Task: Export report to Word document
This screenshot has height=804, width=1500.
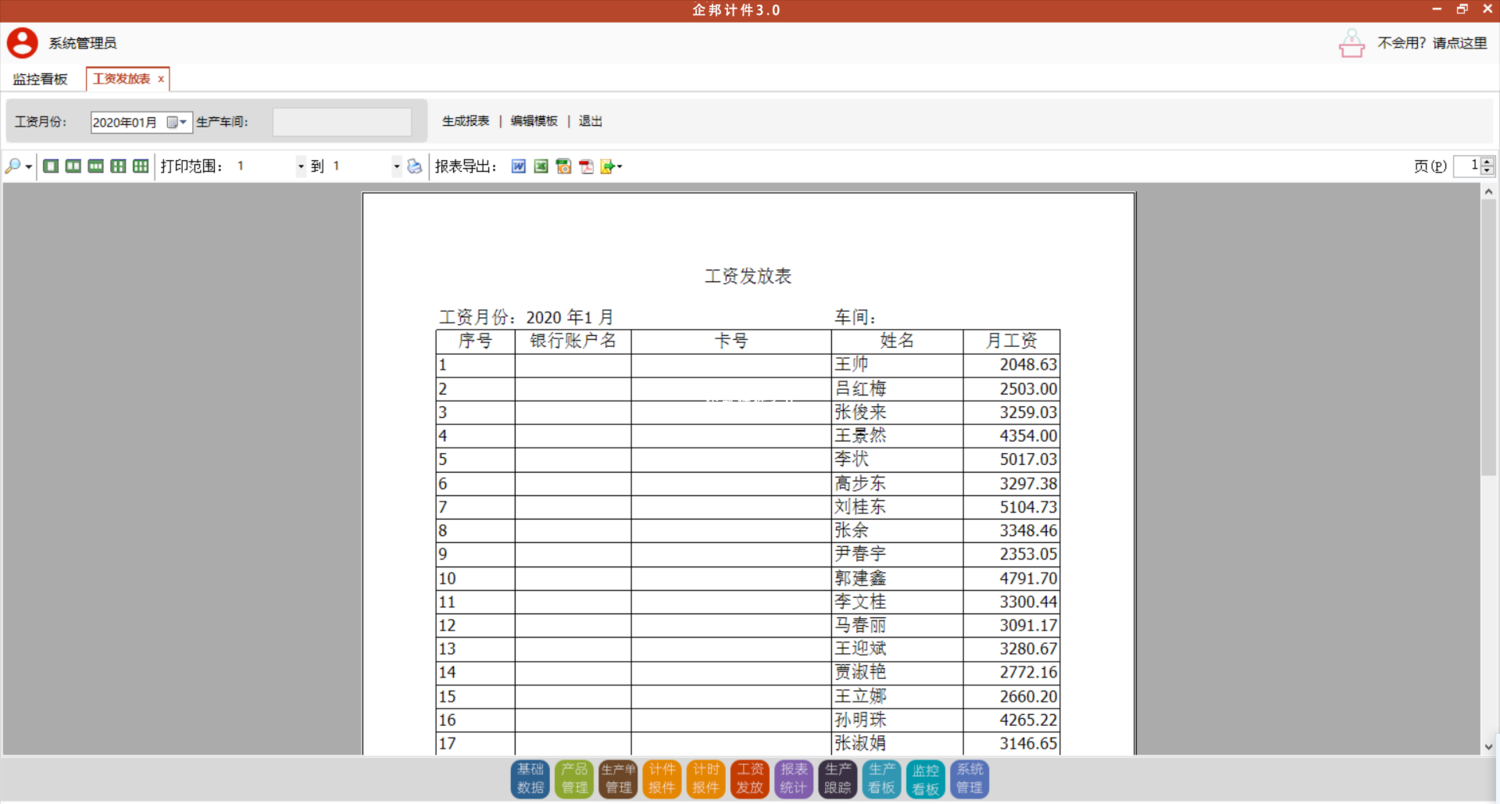Action: click(518, 167)
